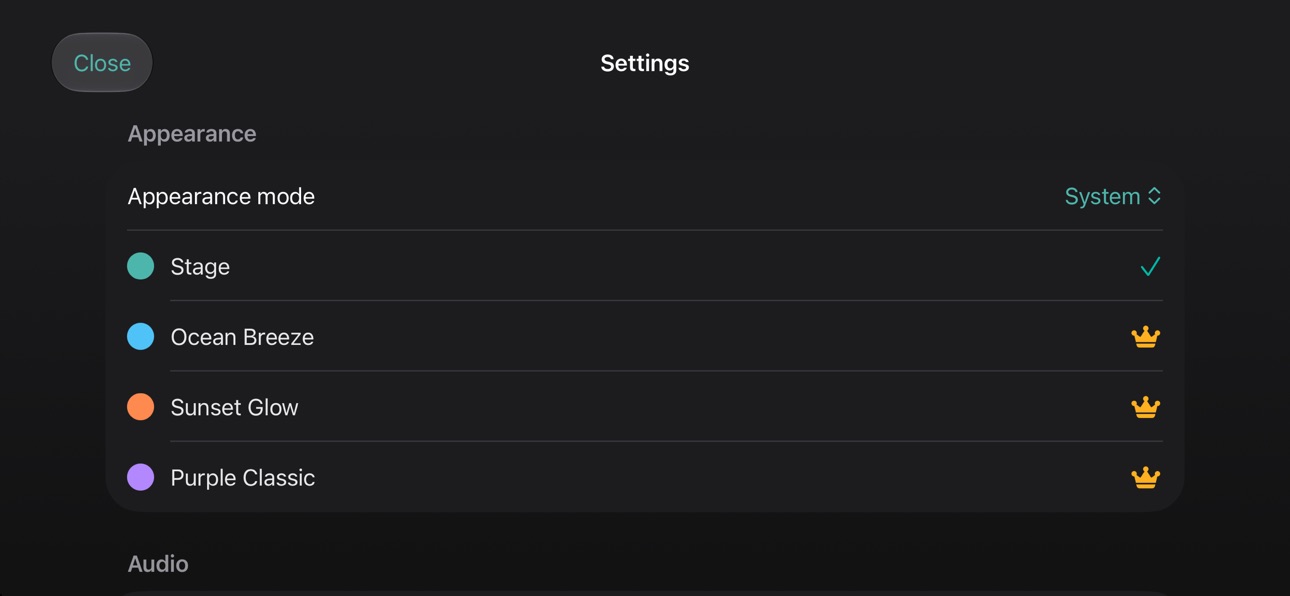Click the premium crown next to Sunset Glow
1290x596 pixels.
pos(1145,407)
